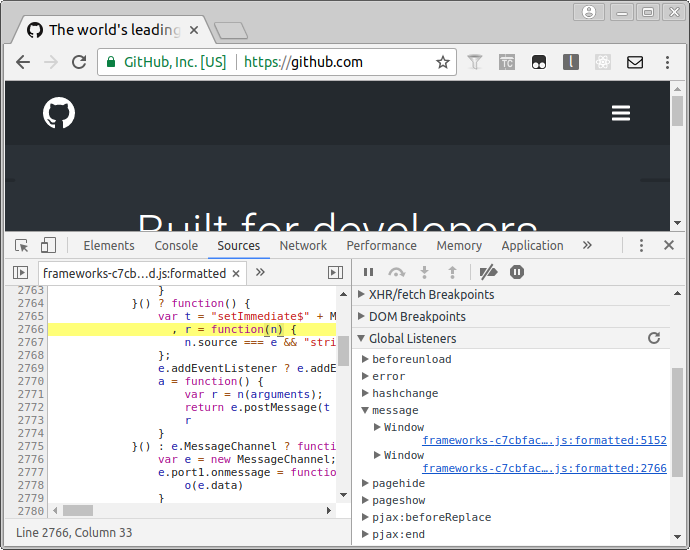Open the TC extension icon
Viewport: 690px width, 550px height.
coord(506,62)
